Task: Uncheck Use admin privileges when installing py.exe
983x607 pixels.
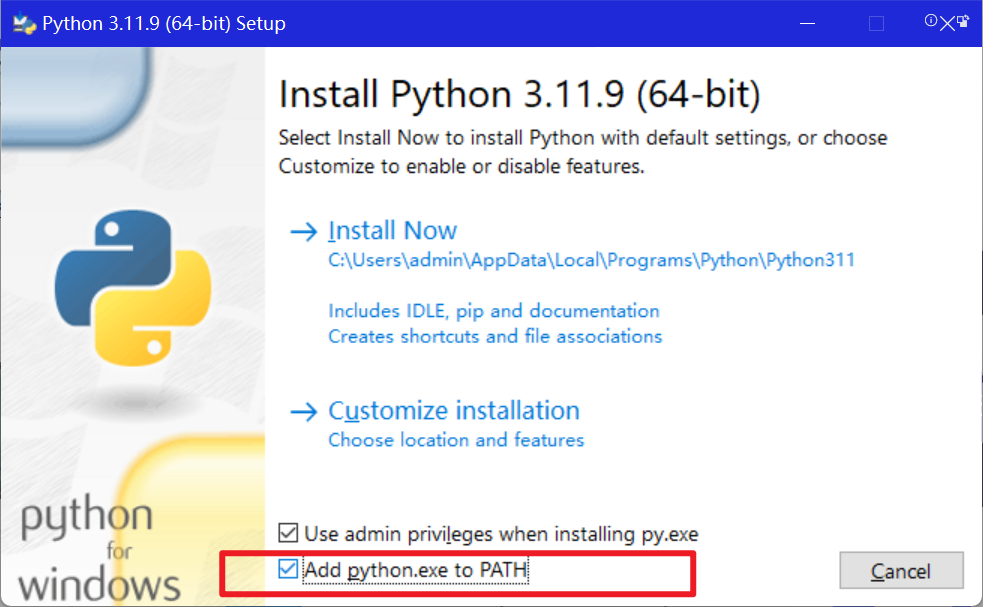Action: [x=288, y=533]
